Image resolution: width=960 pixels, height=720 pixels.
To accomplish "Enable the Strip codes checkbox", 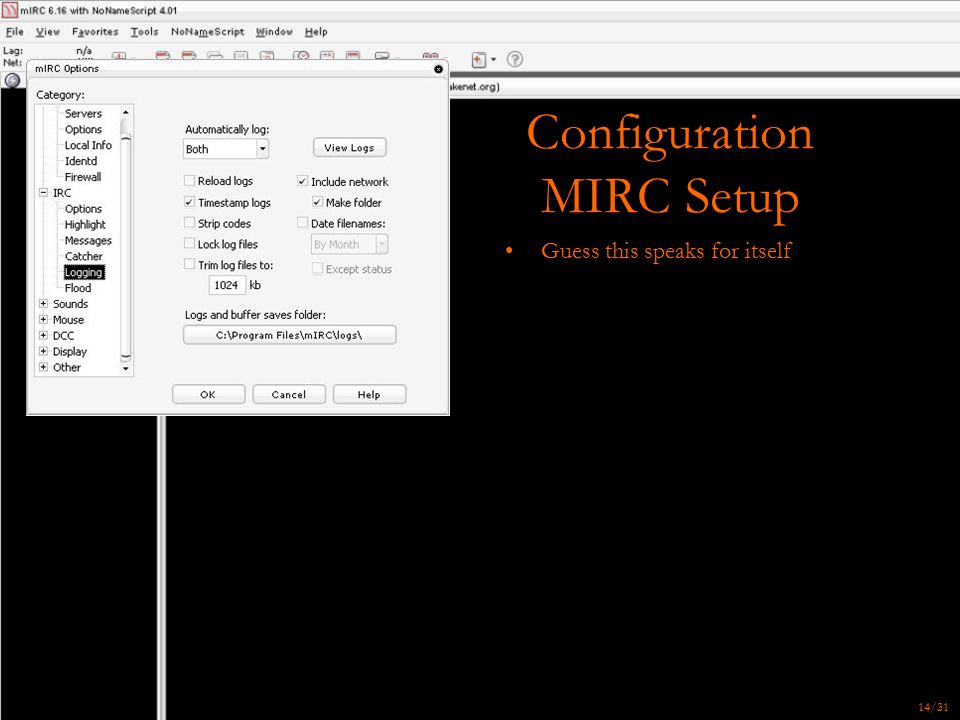I will point(190,223).
